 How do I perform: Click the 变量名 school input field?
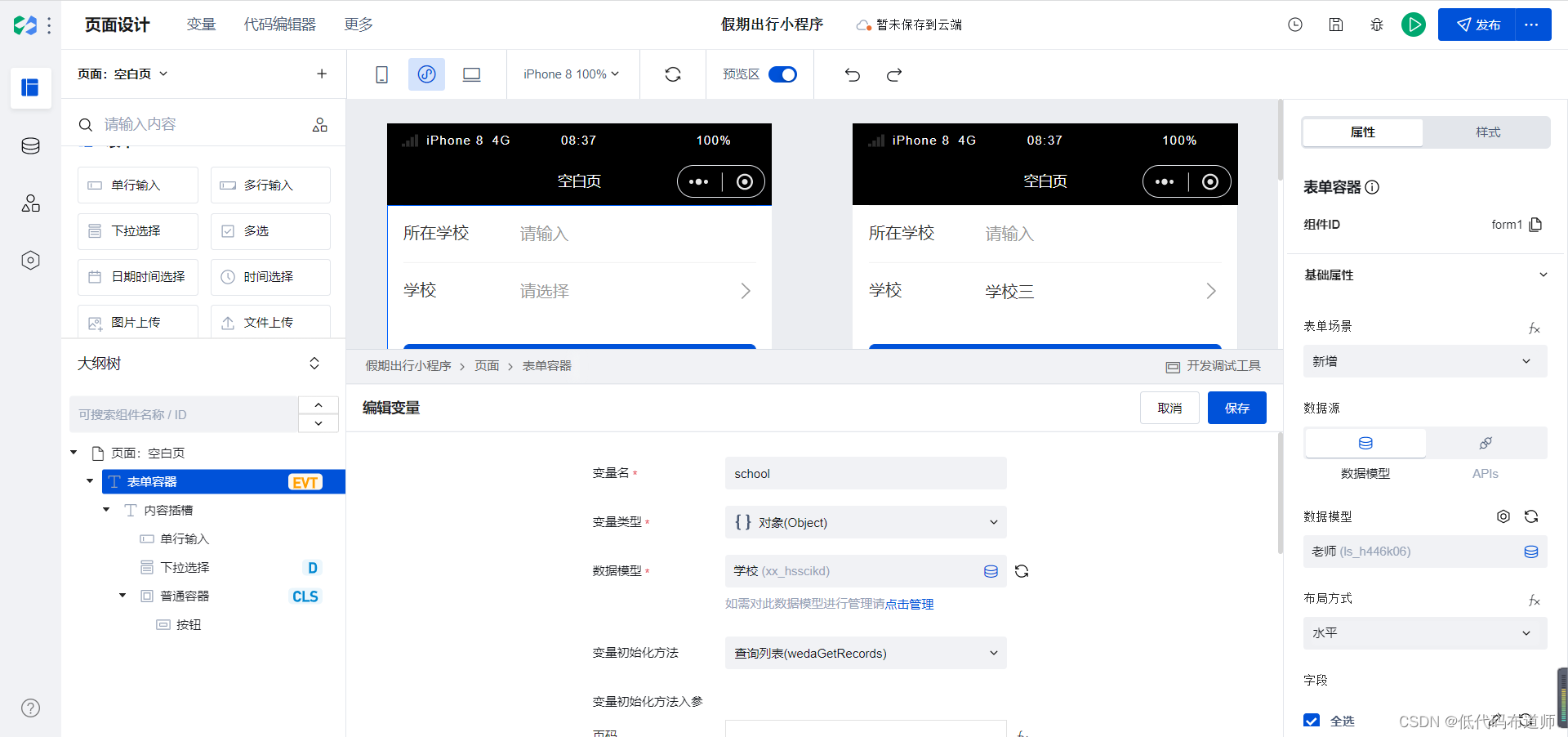[x=866, y=473]
